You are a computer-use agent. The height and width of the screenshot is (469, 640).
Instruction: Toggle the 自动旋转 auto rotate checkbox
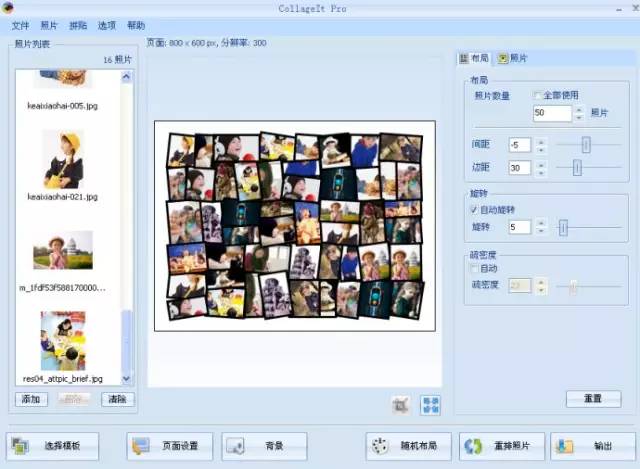pos(474,210)
